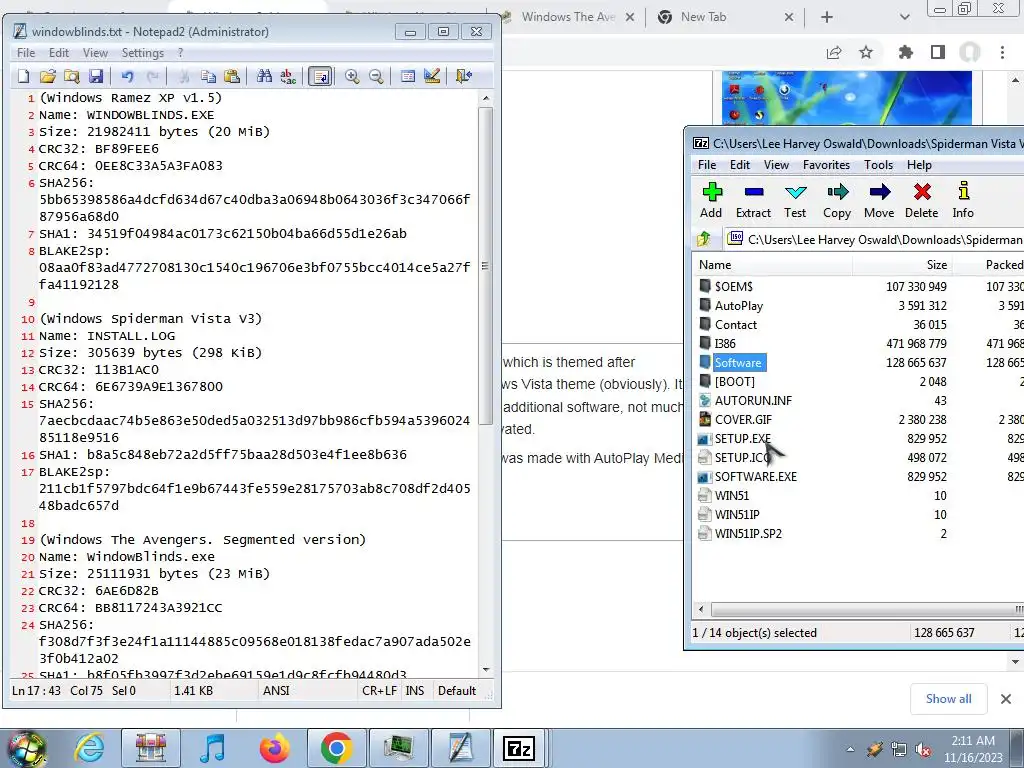Show hidden tray icons arrow
This screenshot has height=768, width=1024.
point(850,749)
